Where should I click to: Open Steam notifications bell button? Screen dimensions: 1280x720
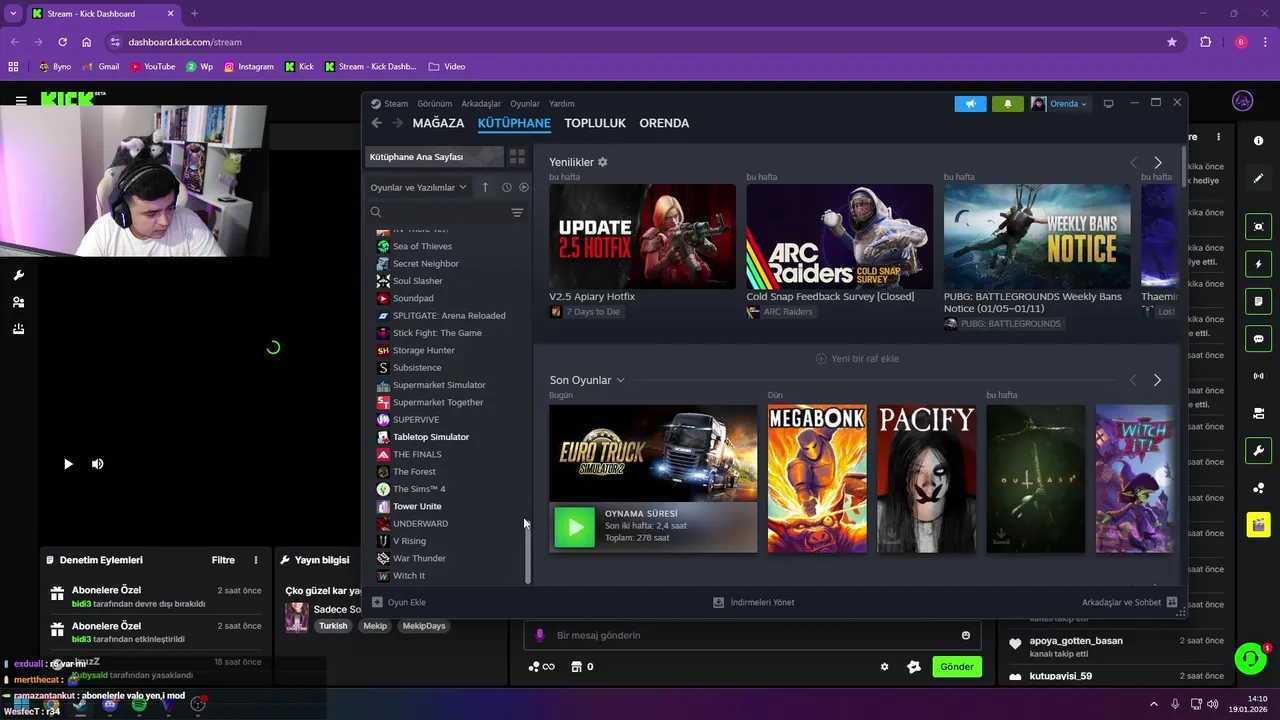pos(1007,104)
